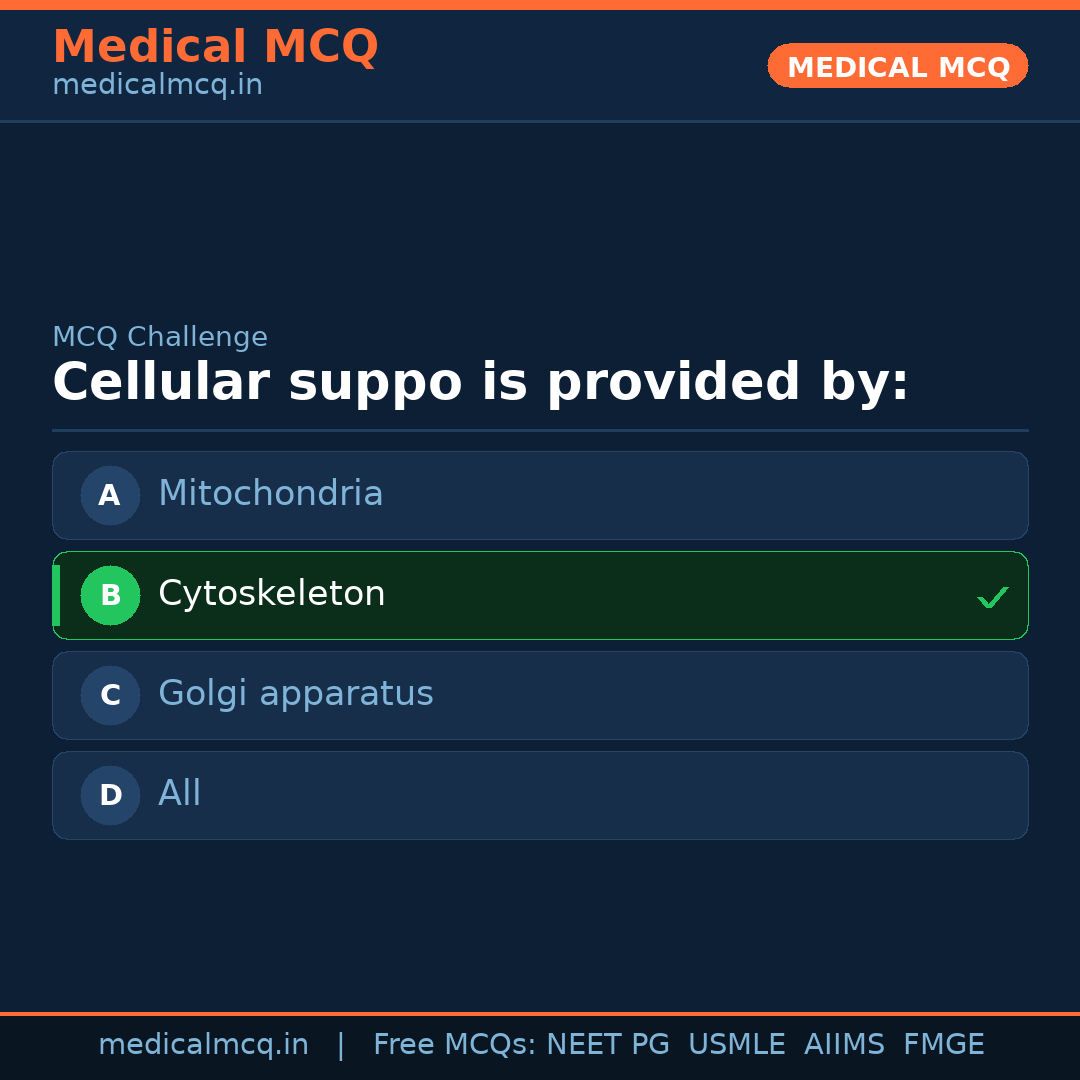Click the green highlight bar beside option B
Image resolution: width=1080 pixels, height=1080 pixels.
[x=55, y=595]
